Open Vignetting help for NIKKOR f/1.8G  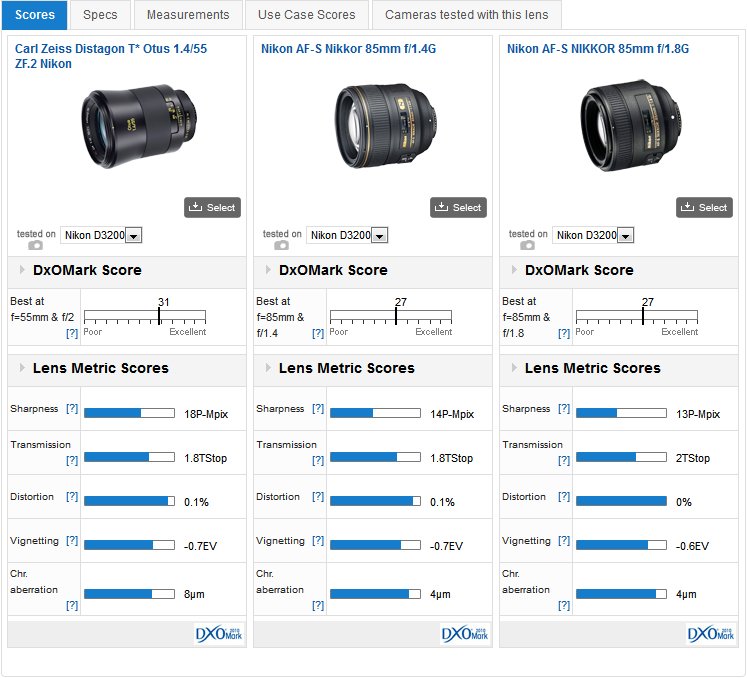pos(564,540)
